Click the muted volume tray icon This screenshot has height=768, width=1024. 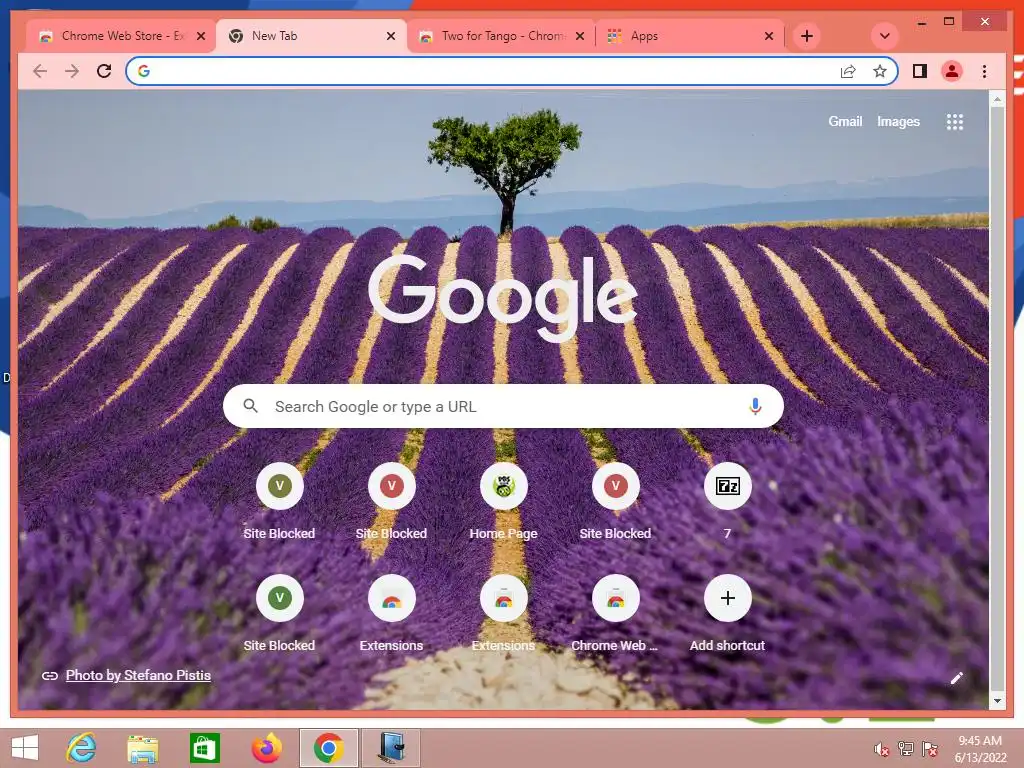coord(881,749)
